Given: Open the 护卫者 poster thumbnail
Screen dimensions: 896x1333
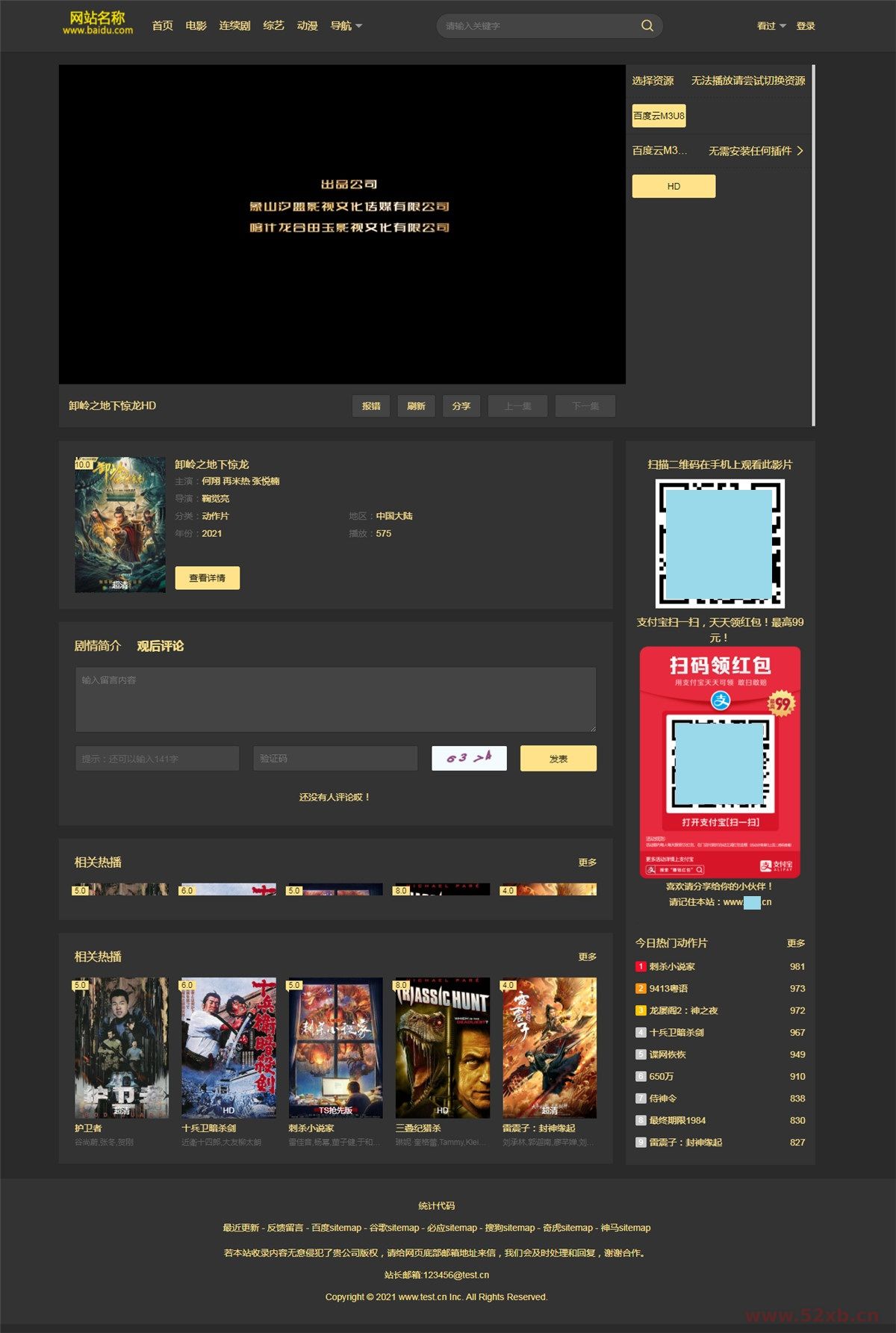Looking at the screenshot, I should (x=121, y=1047).
